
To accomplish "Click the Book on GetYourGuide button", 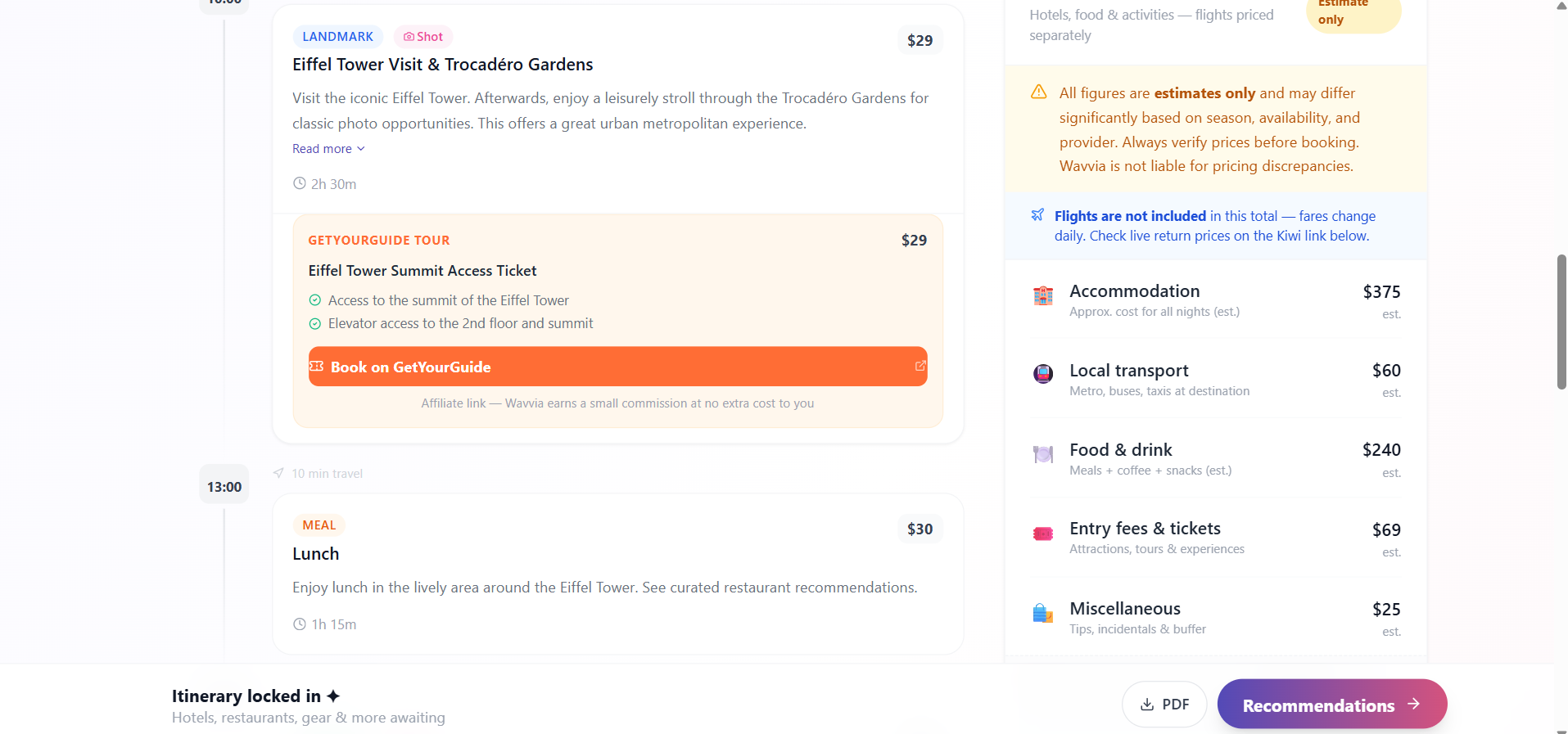I will coord(617,367).
